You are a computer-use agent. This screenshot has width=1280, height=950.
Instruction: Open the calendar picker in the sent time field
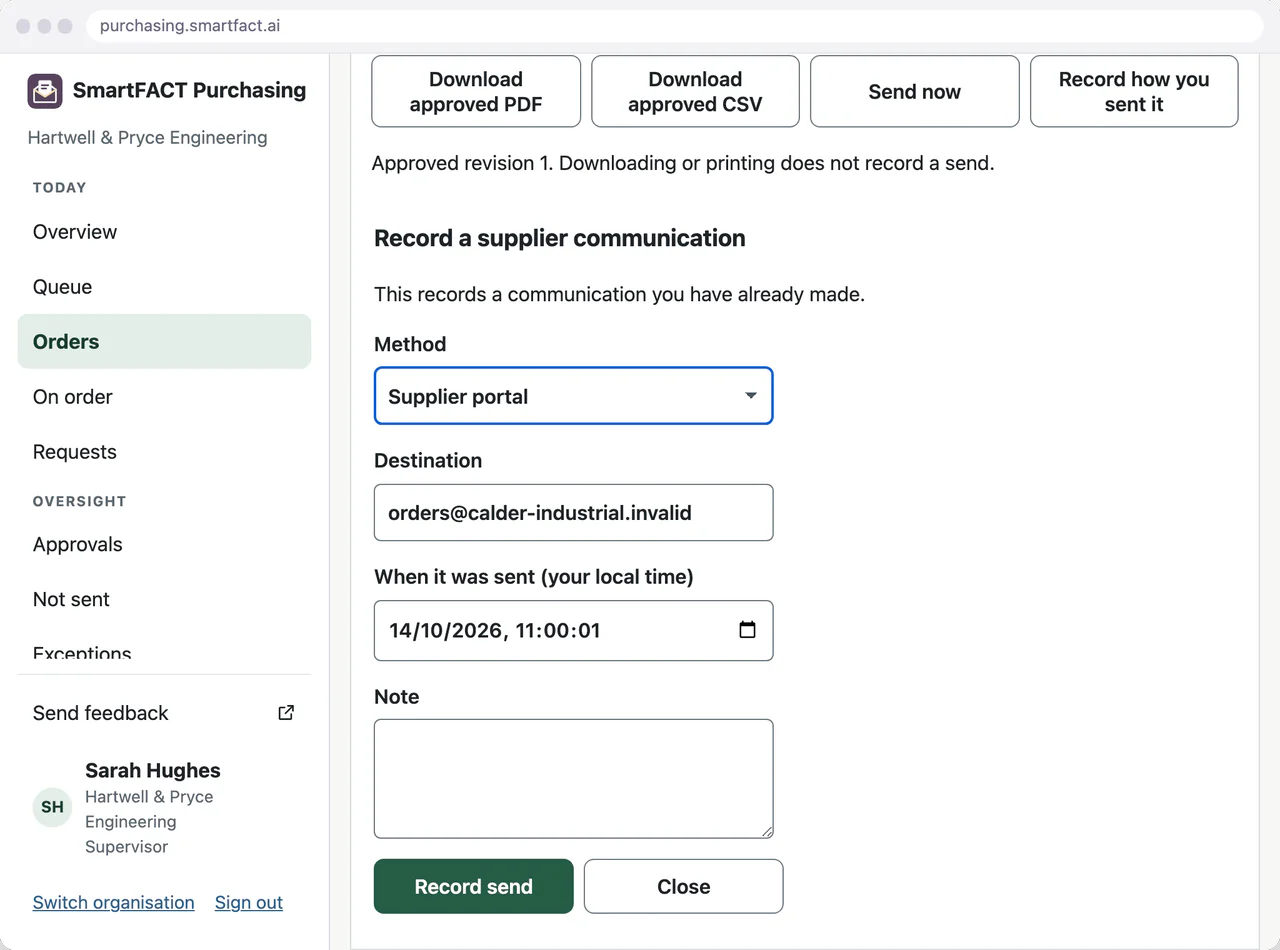pyautogui.click(x=747, y=630)
